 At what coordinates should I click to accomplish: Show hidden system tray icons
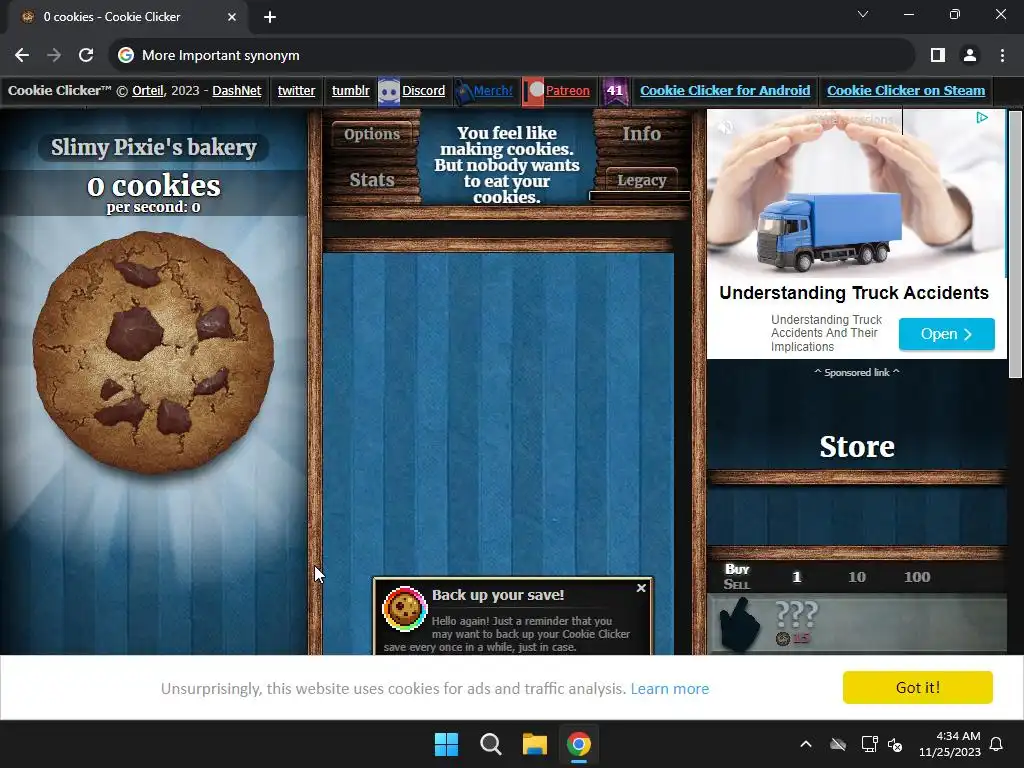coord(806,744)
